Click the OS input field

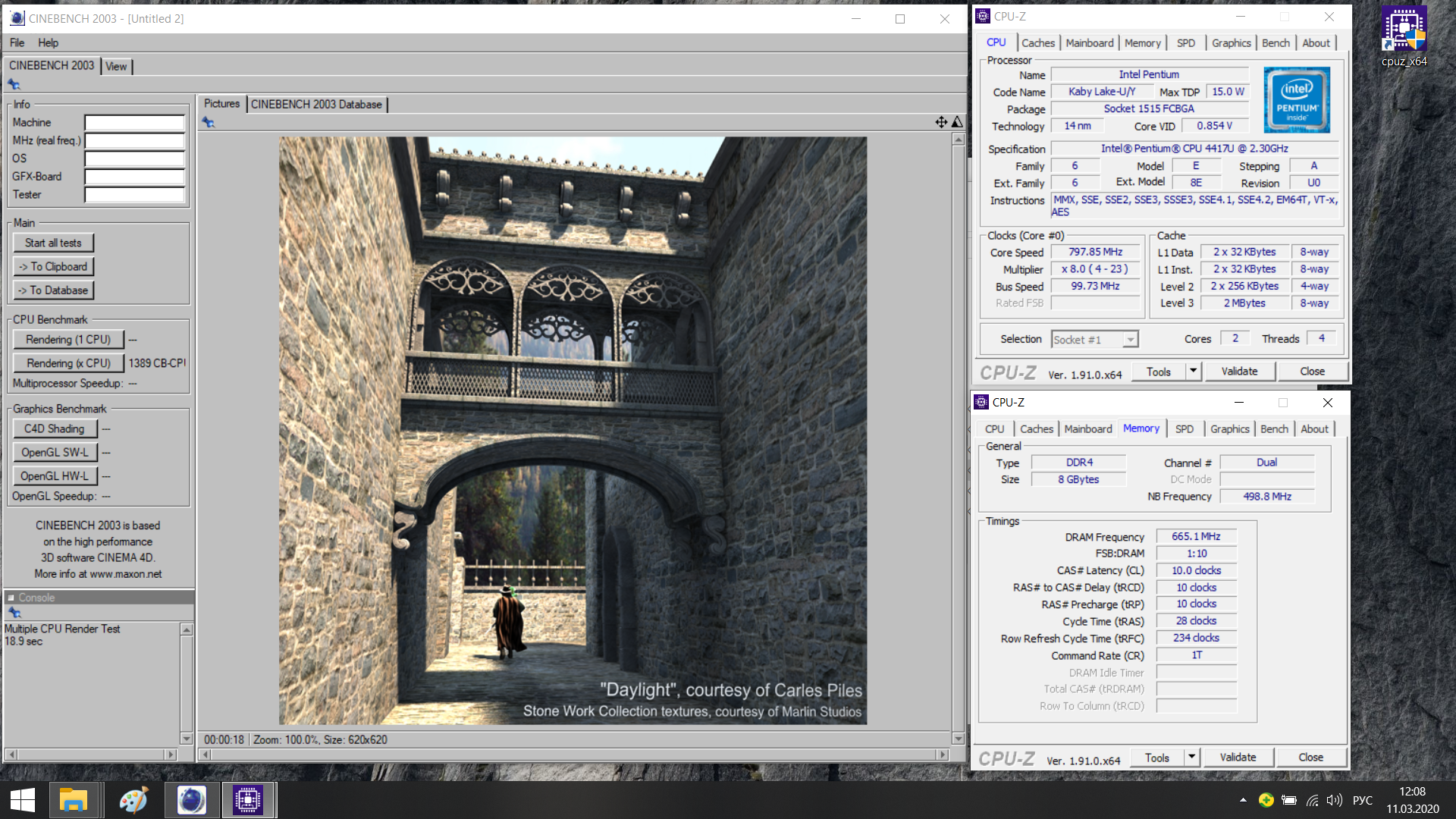(x=134, y=158)
